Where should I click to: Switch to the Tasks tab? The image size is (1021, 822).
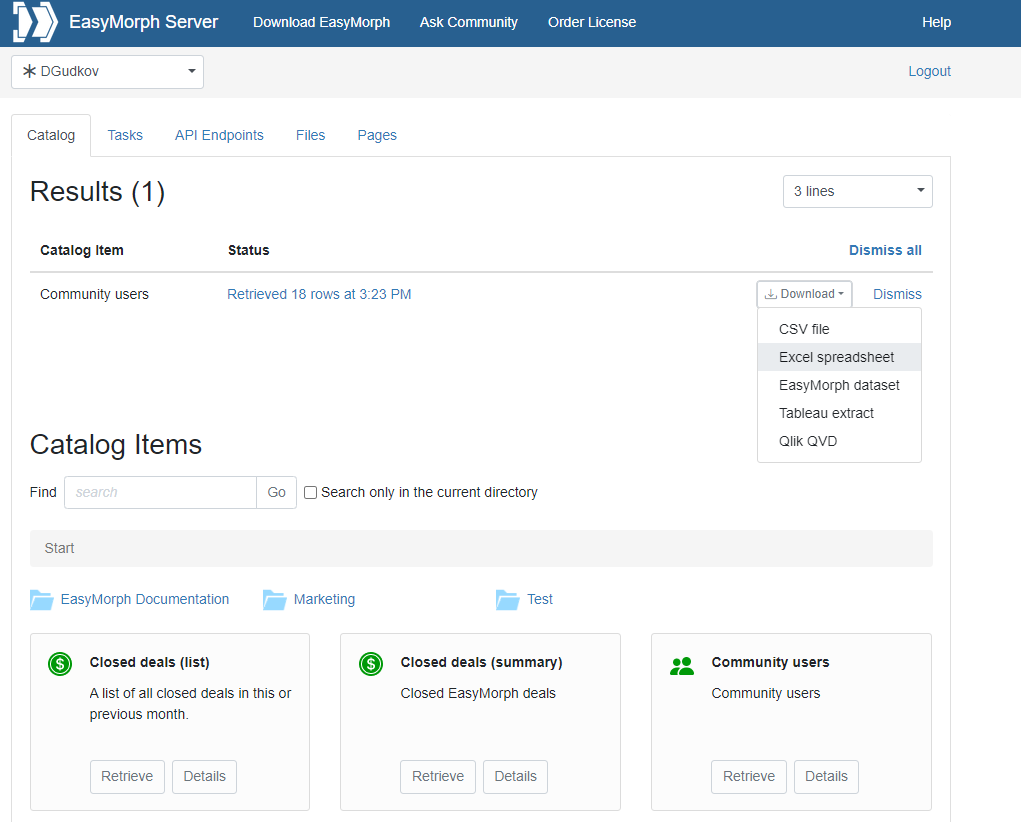125,135
